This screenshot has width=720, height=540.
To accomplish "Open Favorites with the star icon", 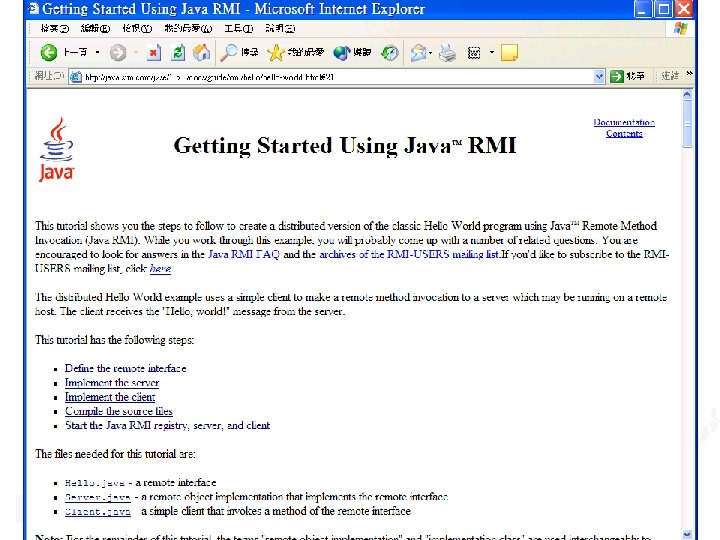I will 296,53.
